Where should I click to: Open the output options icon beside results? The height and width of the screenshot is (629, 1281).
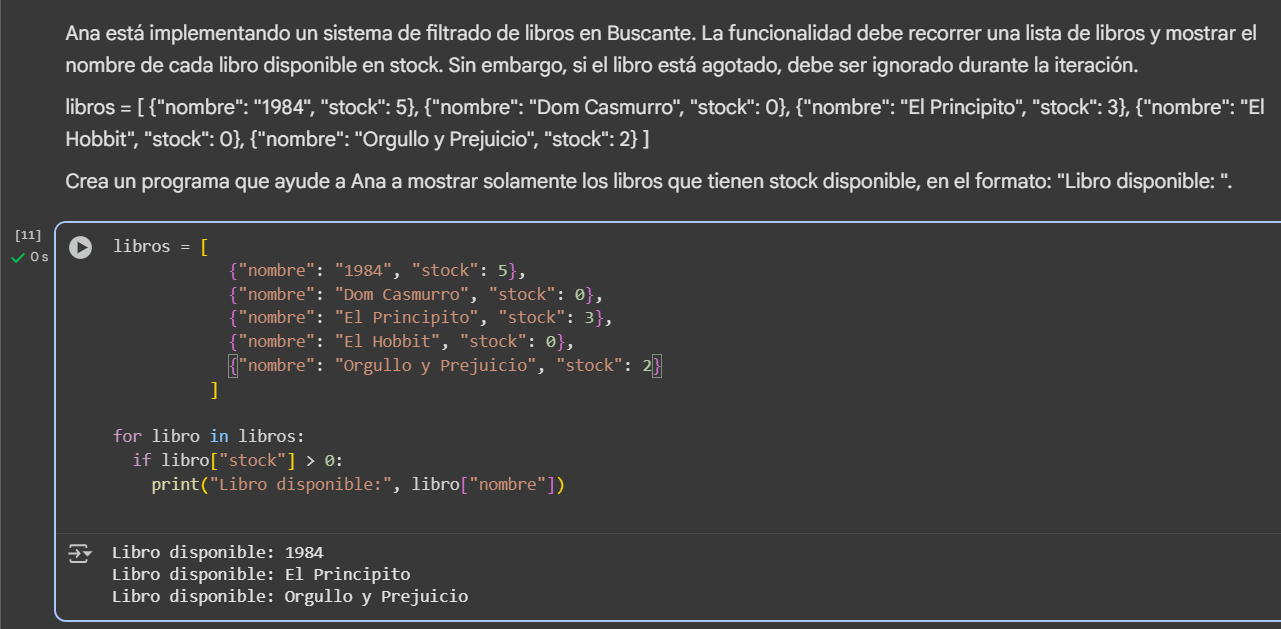click(79, 553)
